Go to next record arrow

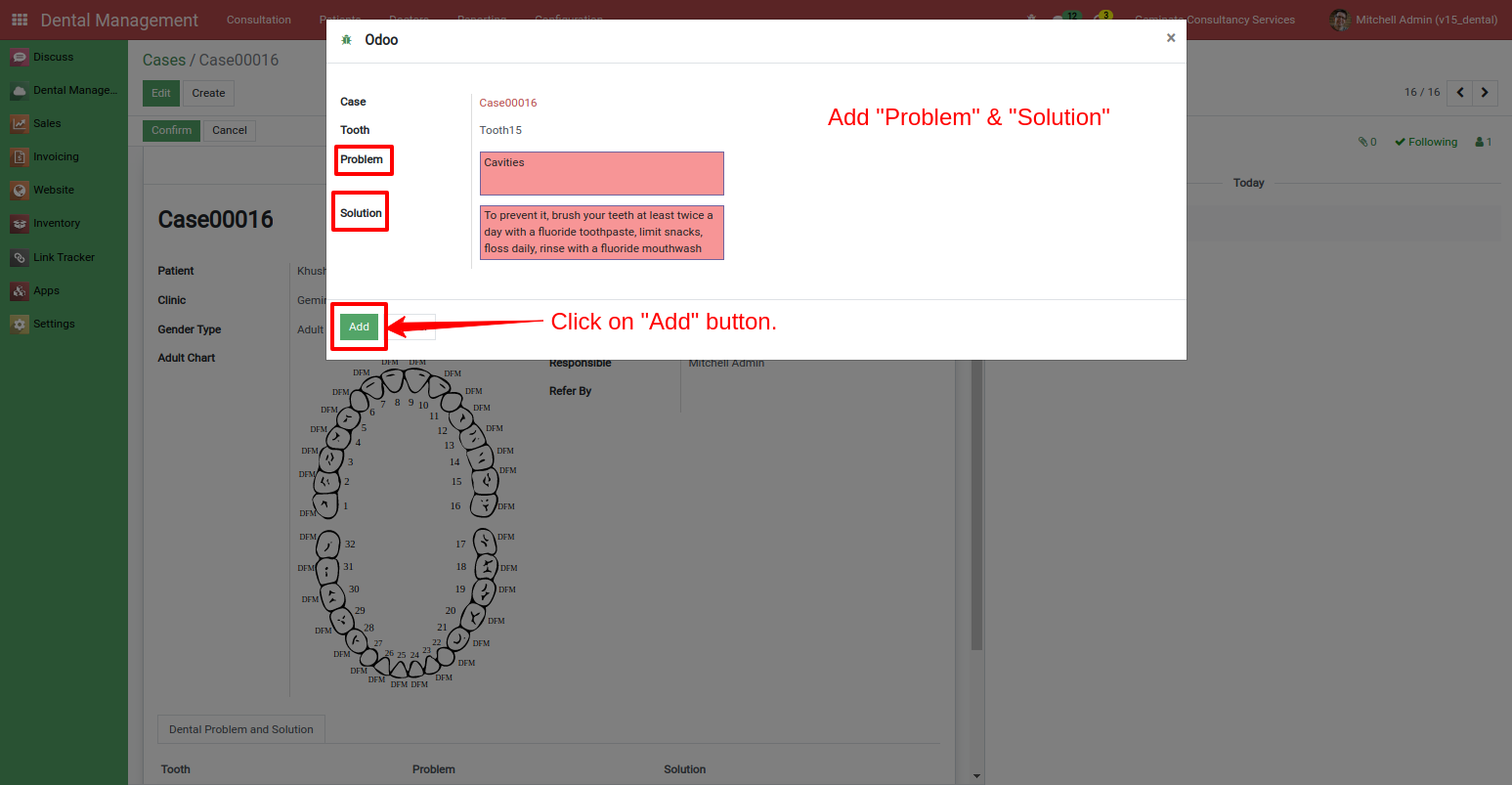pyautogui.click(x=1485, y=93)
